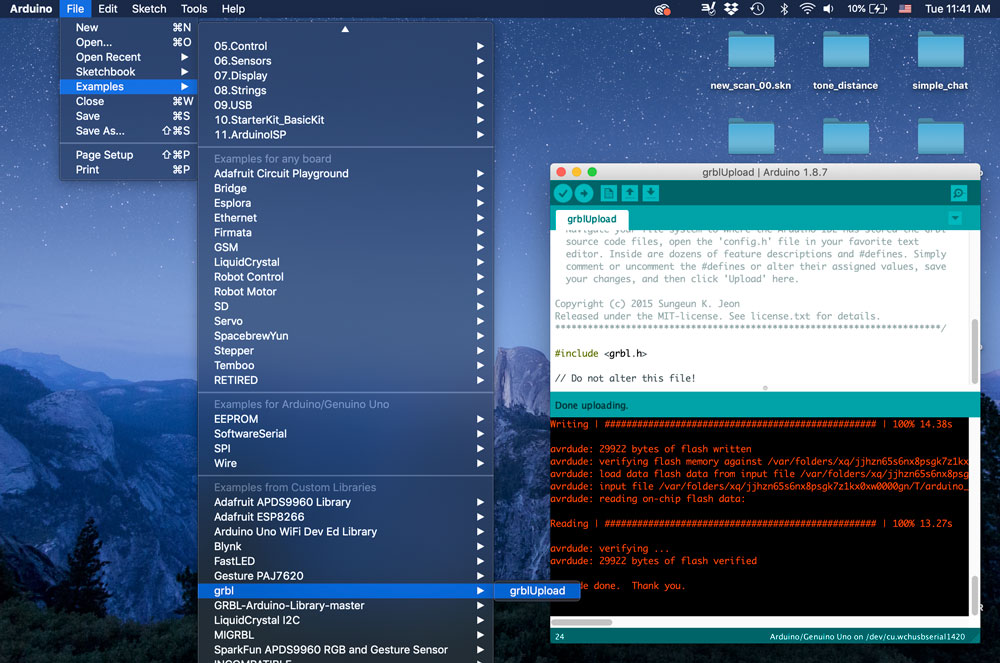Open the simple_chat desktop folder

pyautogui.click(x=940, y=61)
